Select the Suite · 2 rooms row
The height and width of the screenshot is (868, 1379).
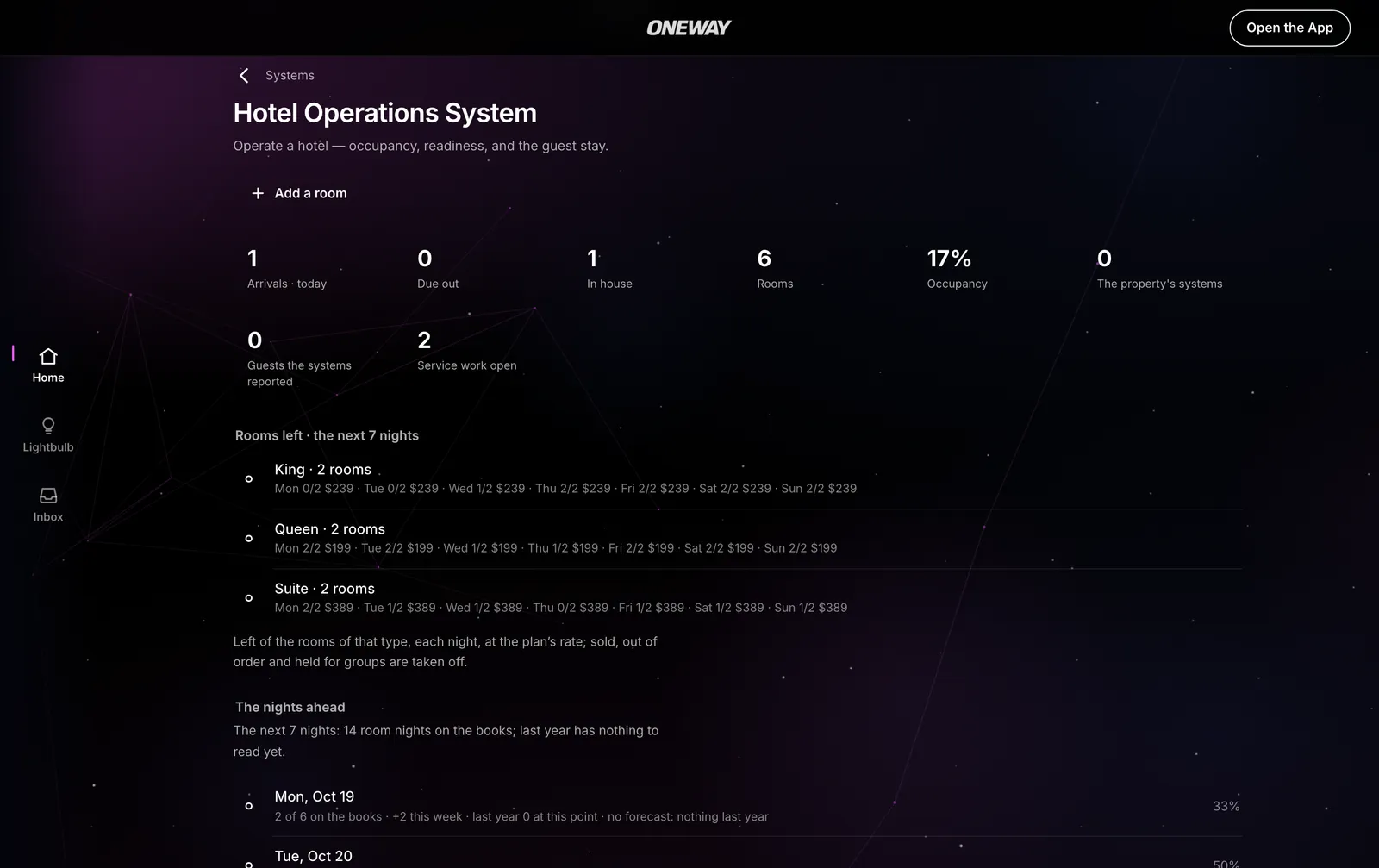coord(738,597)
